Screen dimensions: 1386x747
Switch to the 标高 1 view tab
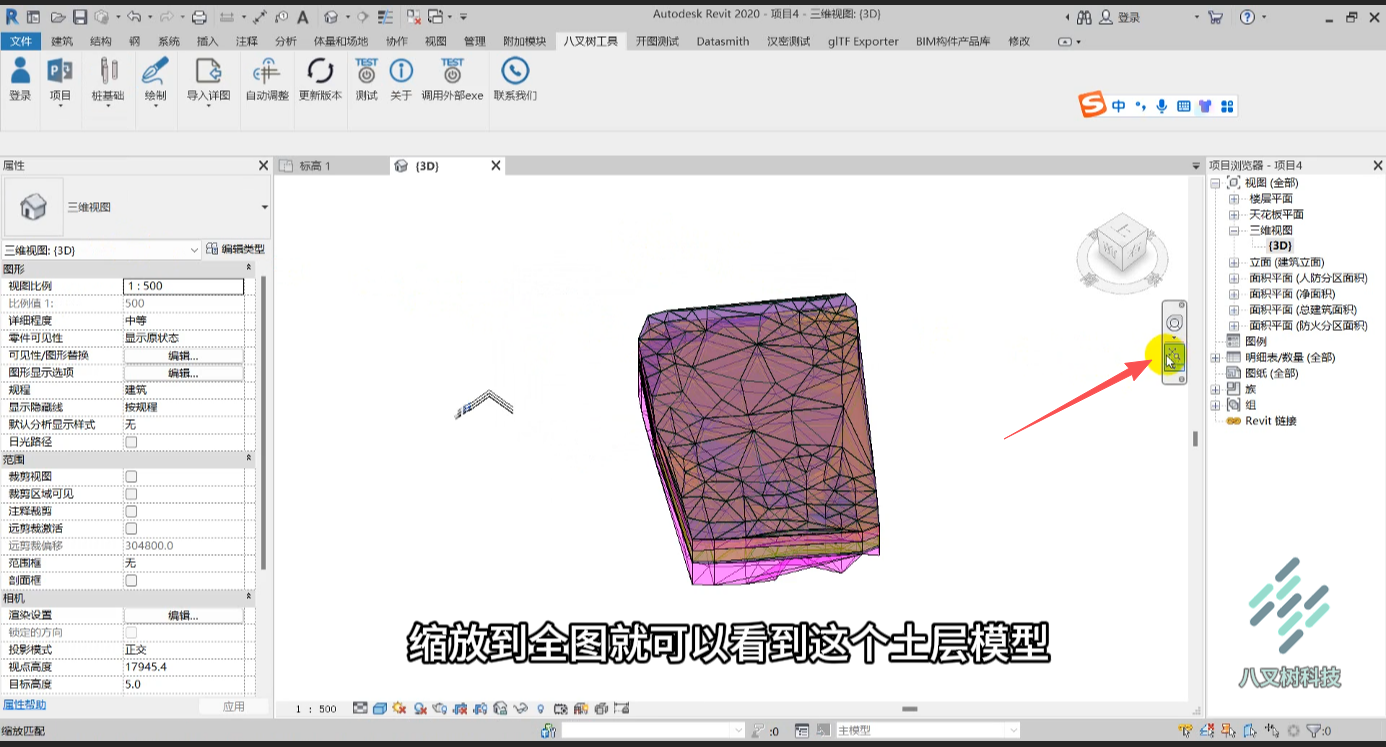[314, 166]
